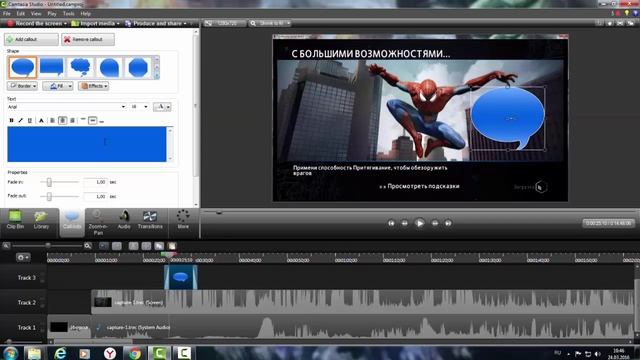The image size is (640, 360).
Task: Align callout text left
Action: coord(52,120)
